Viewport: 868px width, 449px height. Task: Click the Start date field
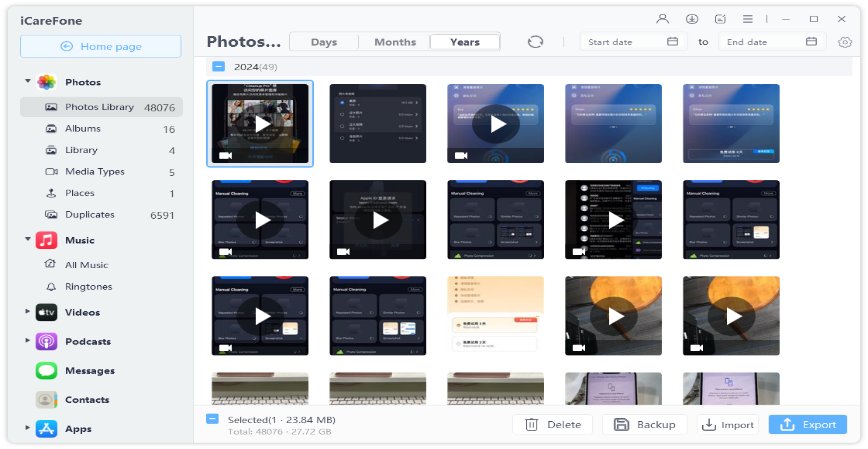(624, 42)
